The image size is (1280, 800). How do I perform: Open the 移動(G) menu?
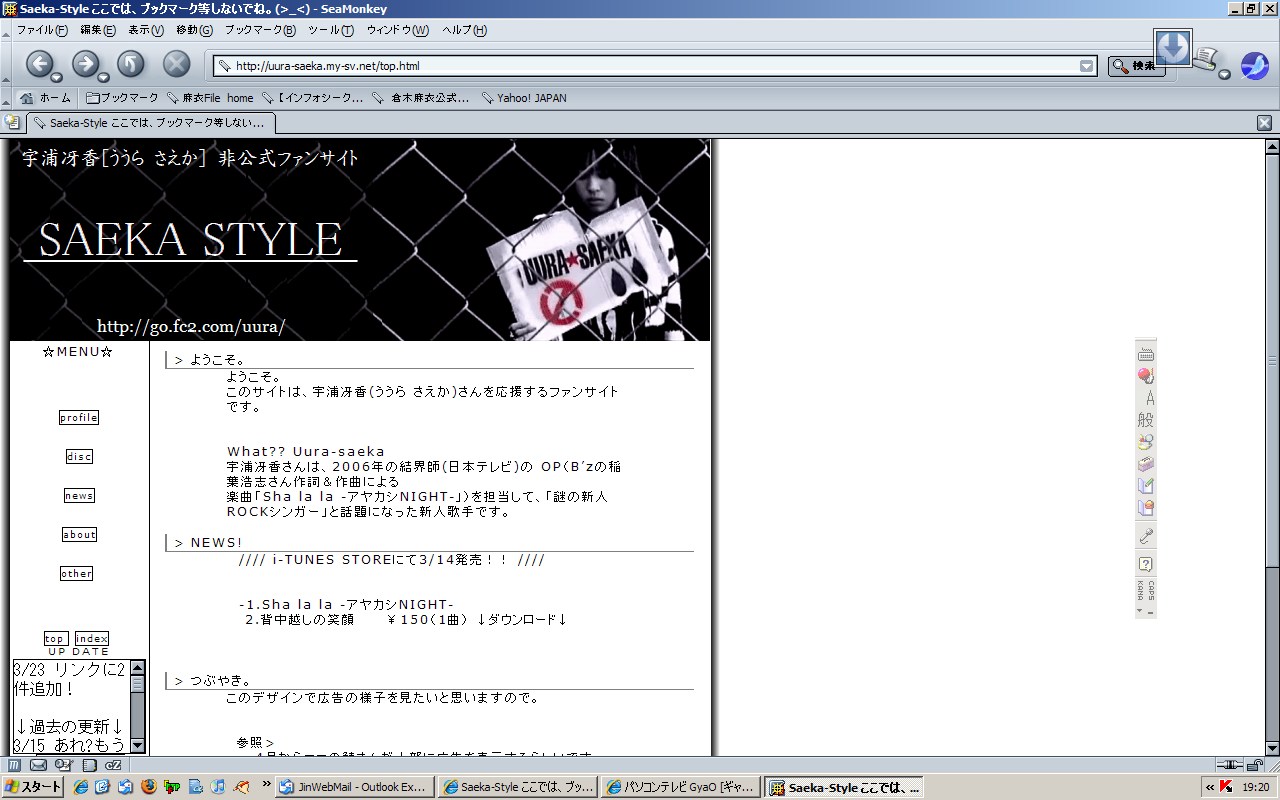coord(194,30)
